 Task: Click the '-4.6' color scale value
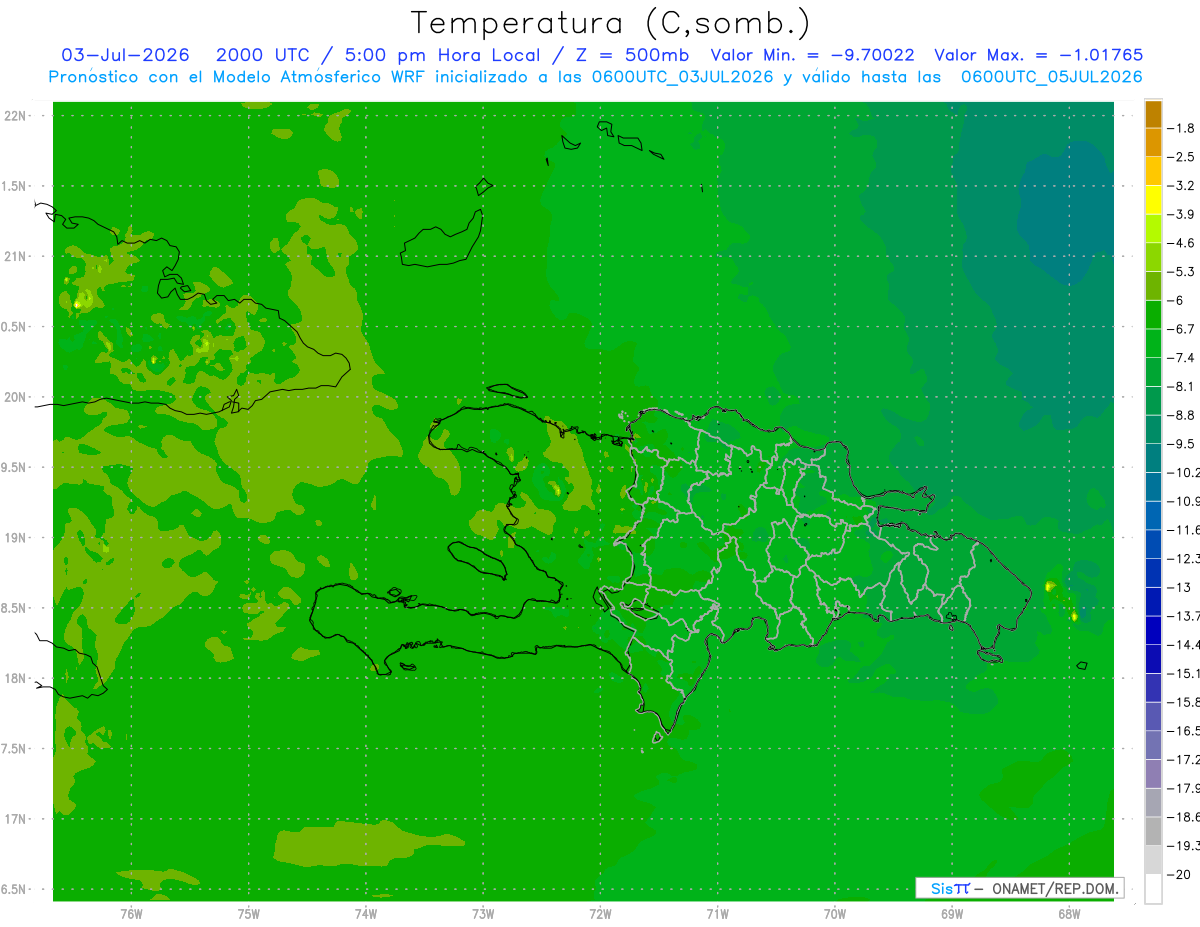[1181, 243]
